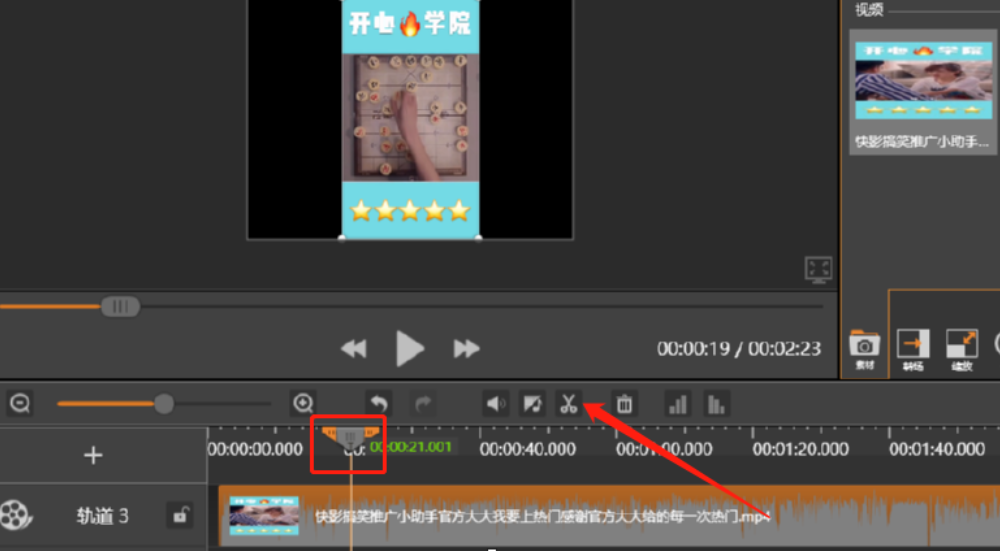Play the video preview
Viewport: 1000px width, 551px height.
(409, 348)
